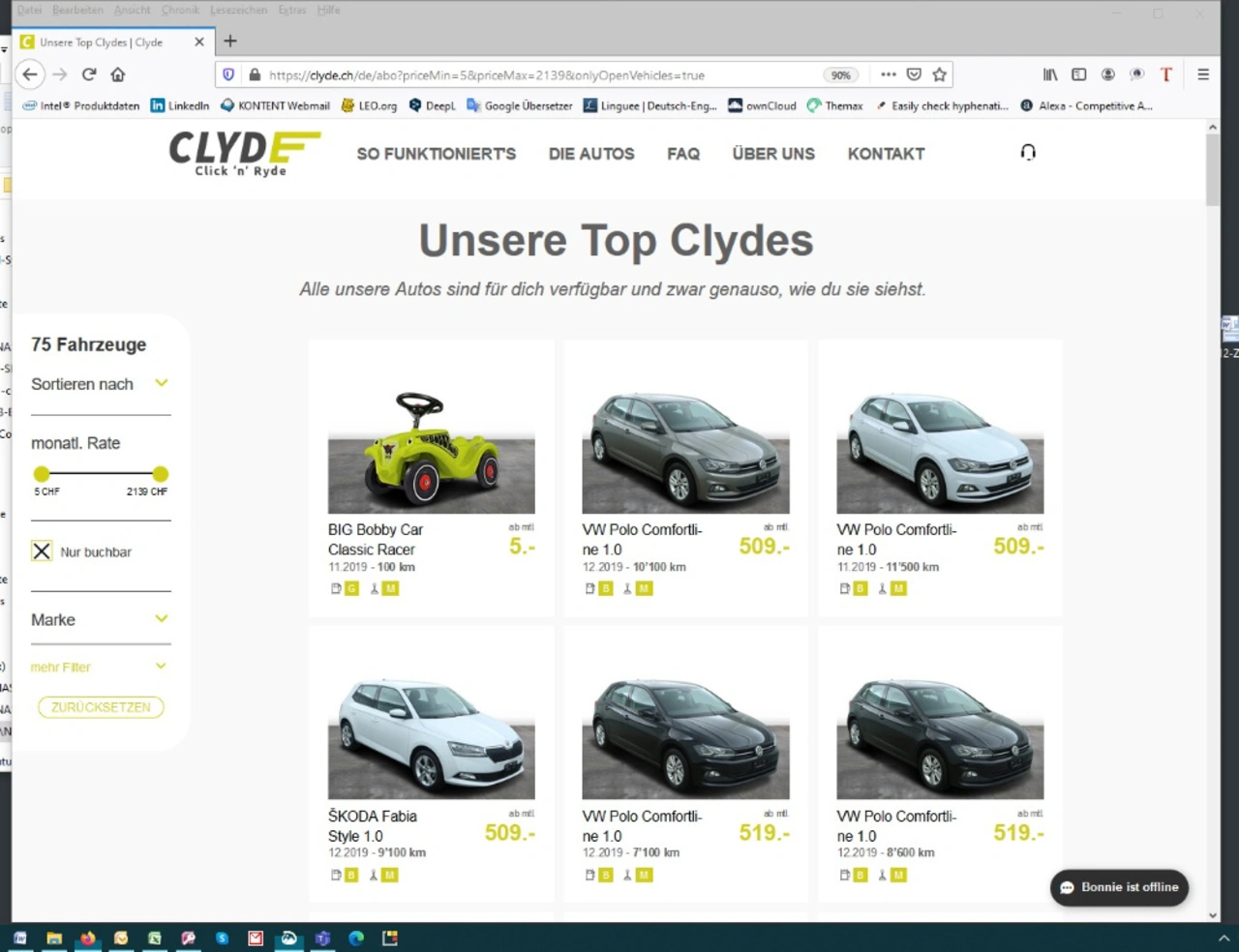1239x952 pixels.
Task: Open the Bearbeiten menu
Action: (77, 10)
